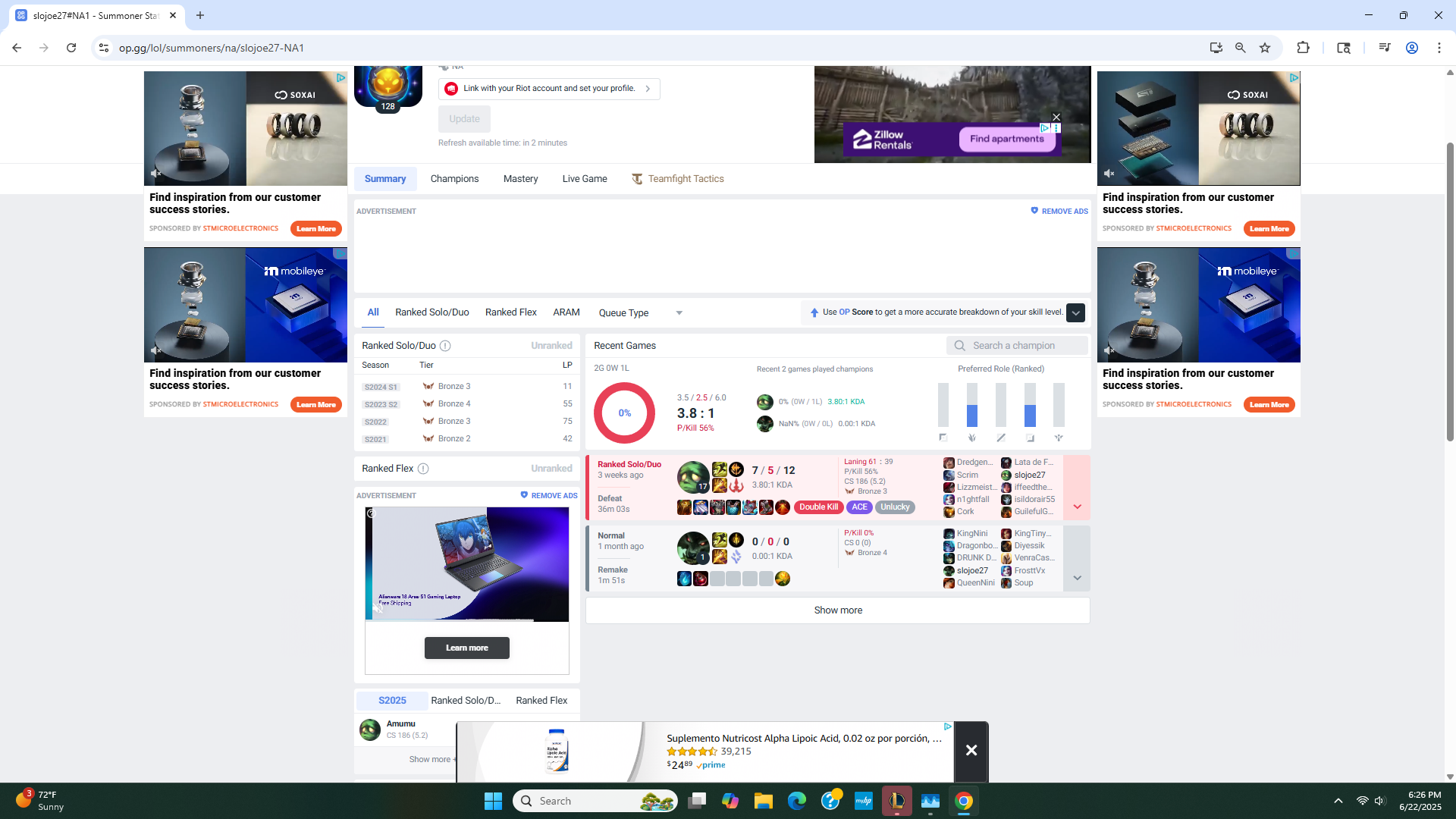This screenshot has height=819, width=1456.
Task: Click the bottom lane role preference bar
Action: (1029, 405)
